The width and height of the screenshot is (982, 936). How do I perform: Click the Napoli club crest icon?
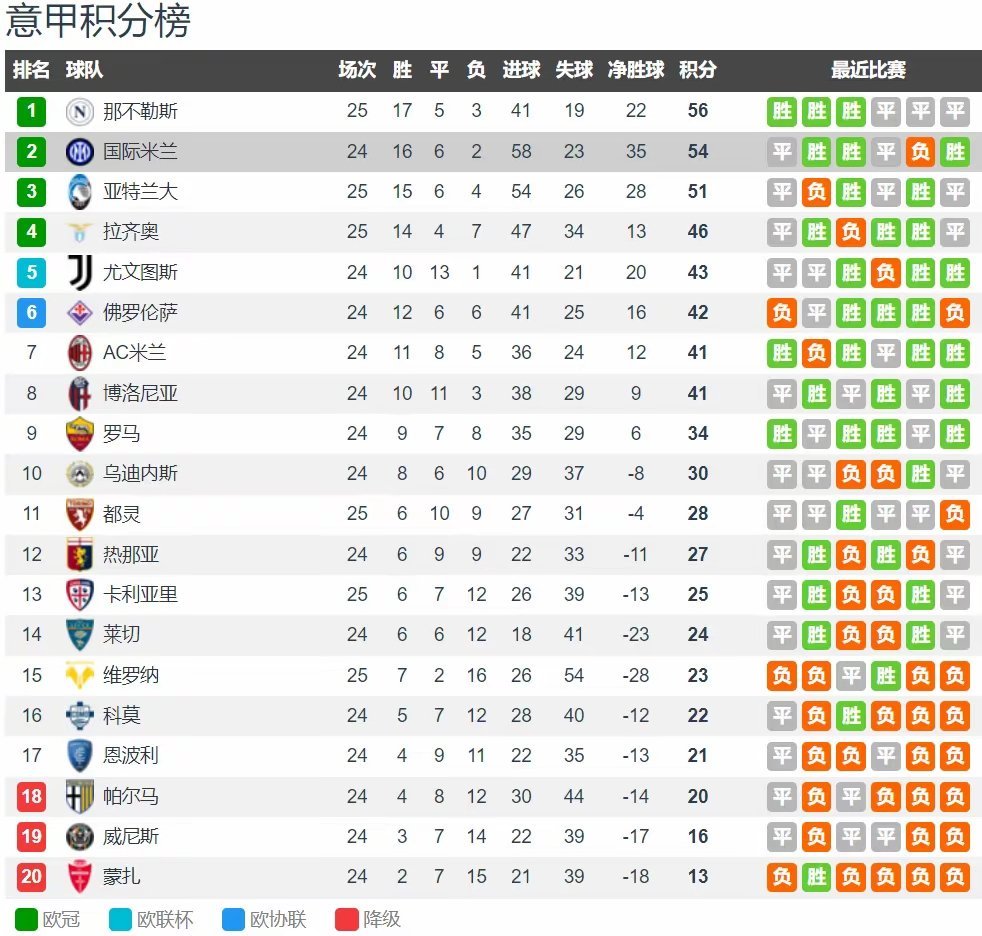click(x=80, y=111)
